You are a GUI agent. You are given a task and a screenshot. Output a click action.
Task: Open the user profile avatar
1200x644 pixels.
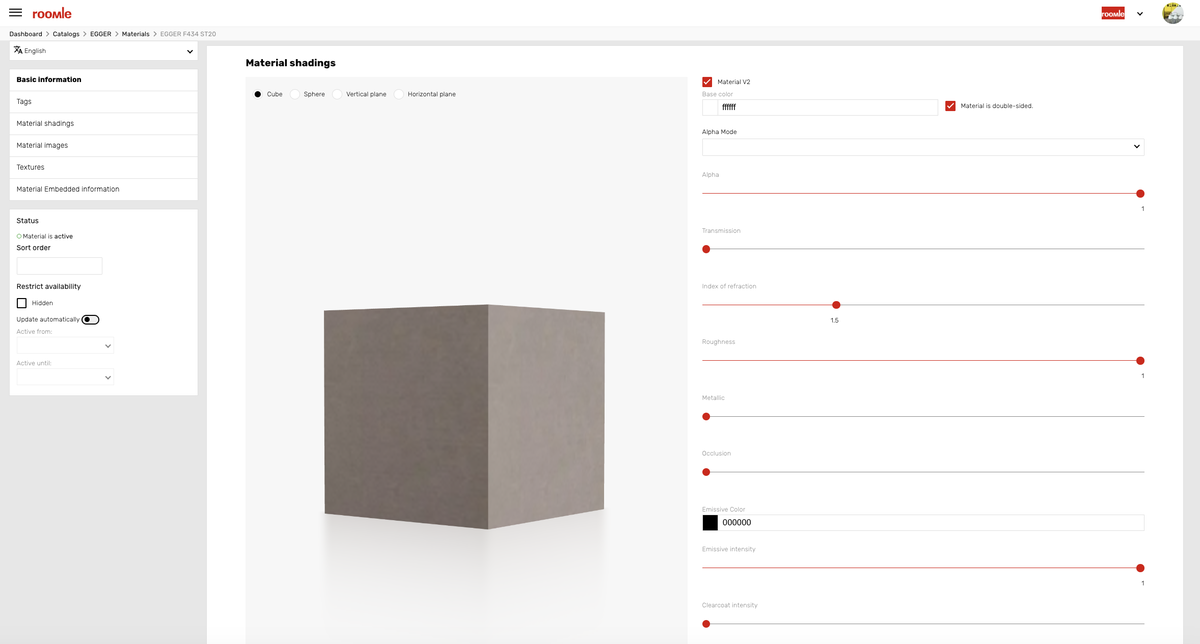[x=1172, y=13]
